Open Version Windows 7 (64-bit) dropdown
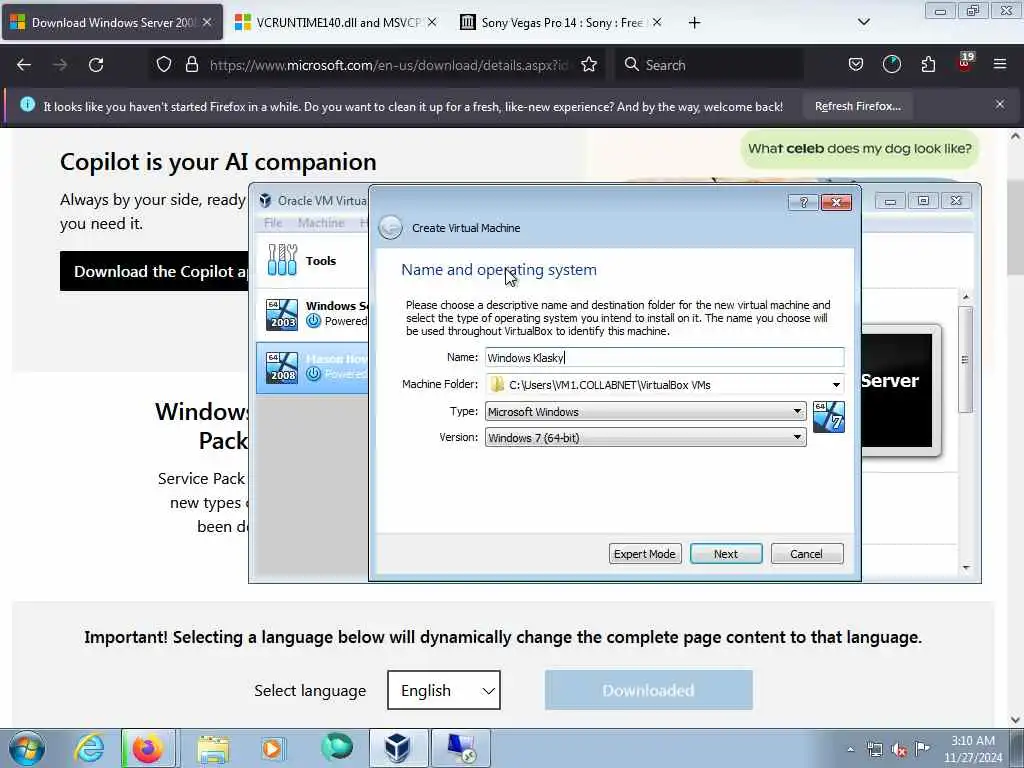Image resolution: width=1024 pixels, height=768 pixels. (645, 438)
